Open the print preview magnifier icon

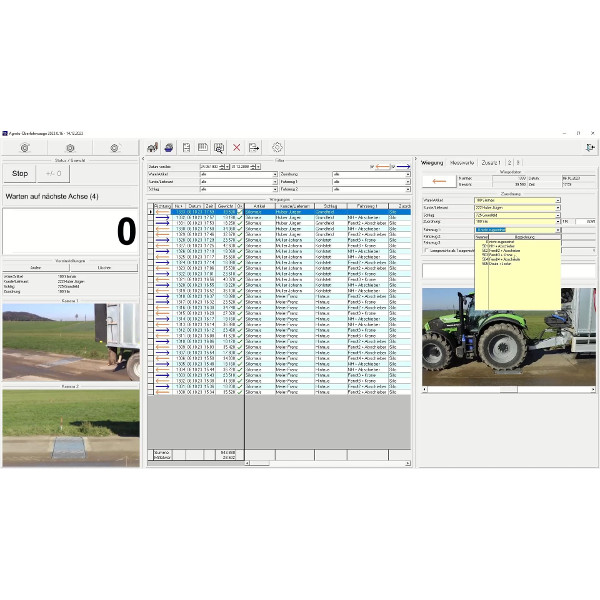pos(219,147)
